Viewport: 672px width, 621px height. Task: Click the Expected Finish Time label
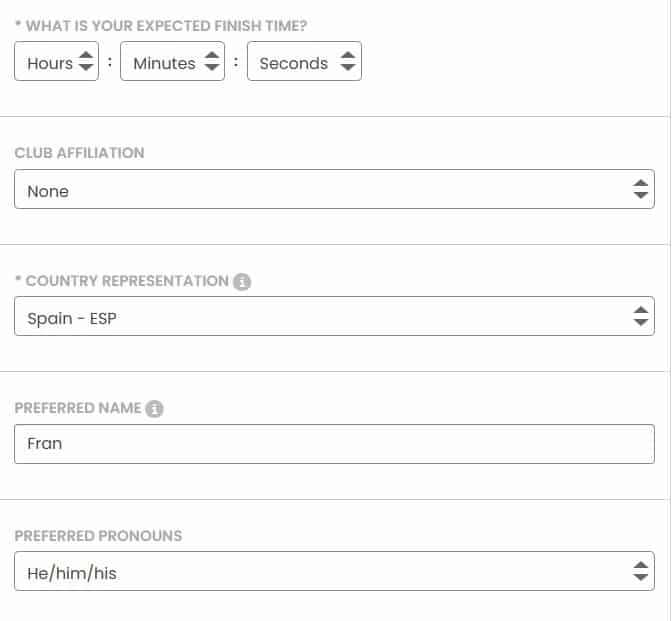[165, 26]
